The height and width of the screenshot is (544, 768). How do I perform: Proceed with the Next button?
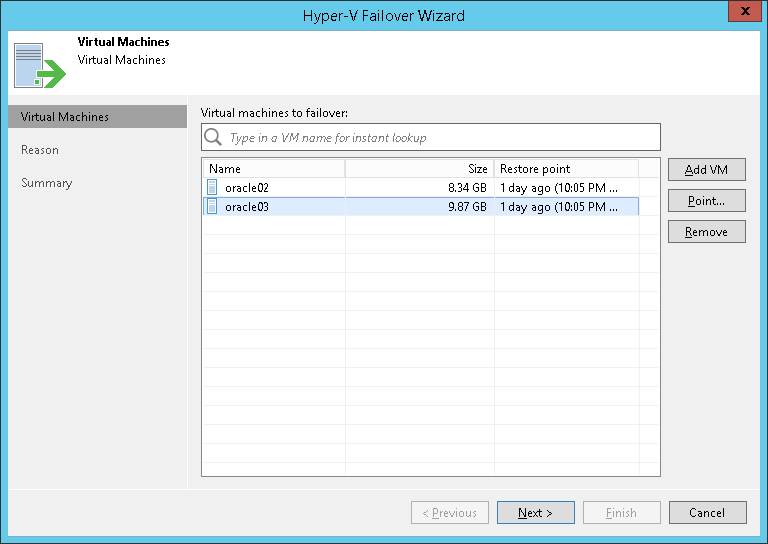coord(535,513)
